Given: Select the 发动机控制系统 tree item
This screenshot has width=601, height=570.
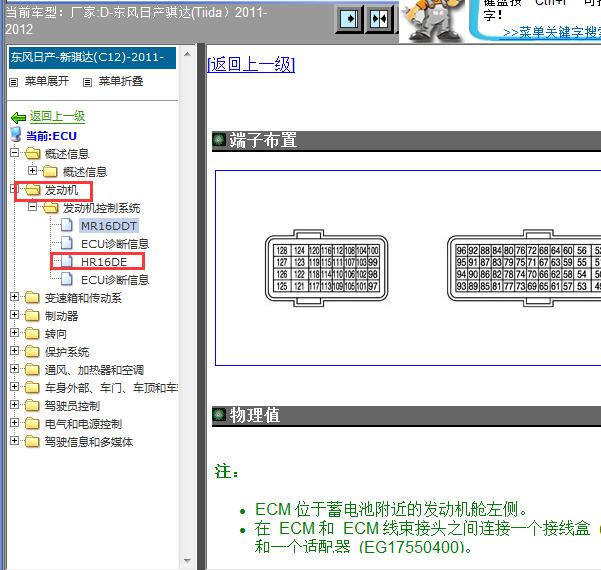Looking at the screenshot, I should pyautogui.click(x=101, y=208).
